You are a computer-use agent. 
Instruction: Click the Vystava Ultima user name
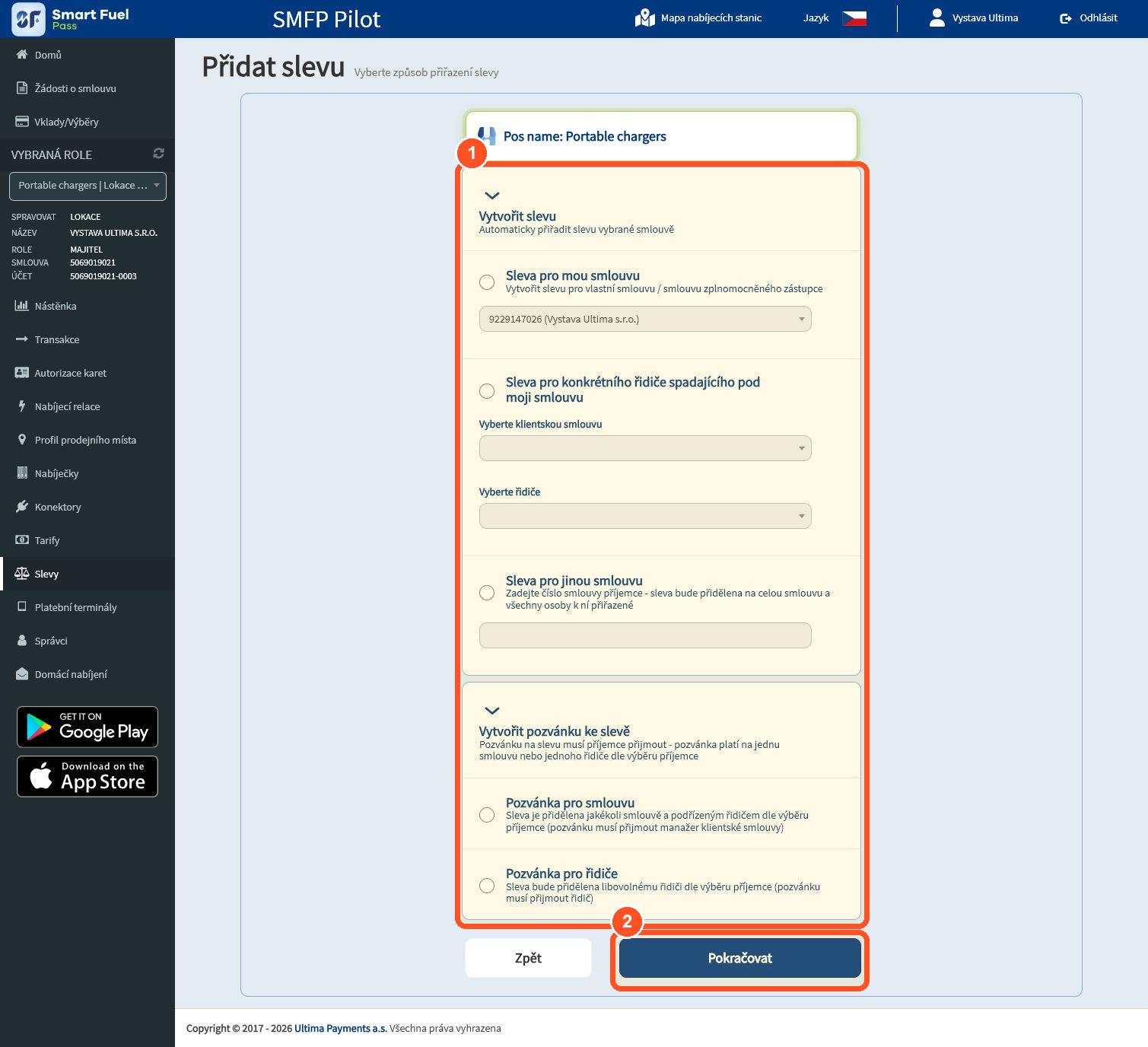(985, 18)
